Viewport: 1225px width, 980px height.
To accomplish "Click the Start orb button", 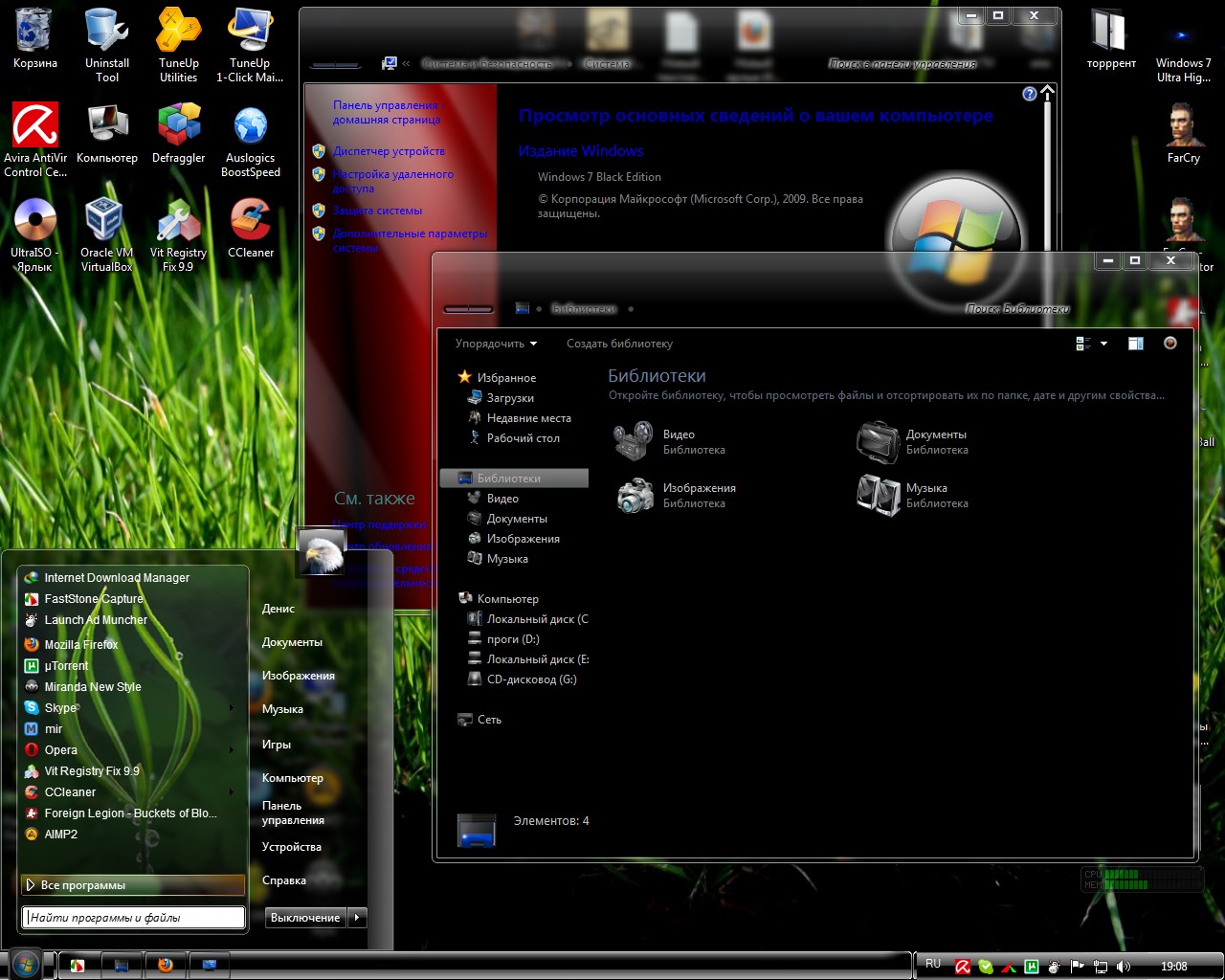I will tap(26, 964).
